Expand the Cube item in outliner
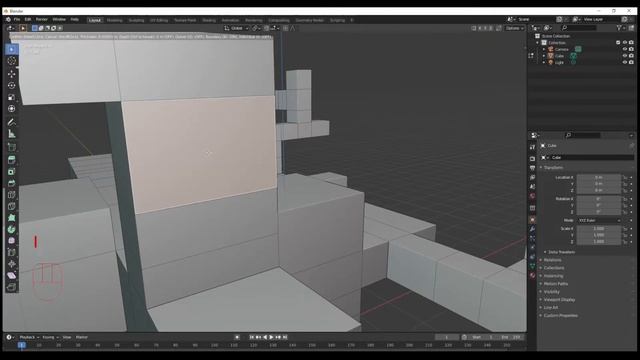The height and width of the screenshot is (360, 640). (544, 56)
